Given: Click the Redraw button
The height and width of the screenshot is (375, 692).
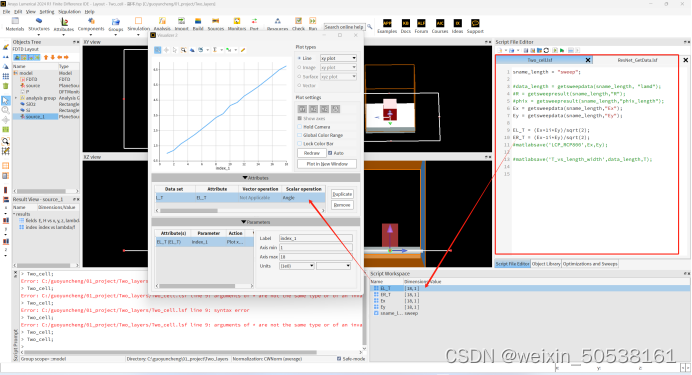Looking at the screenshot, I should click(312, 153).
